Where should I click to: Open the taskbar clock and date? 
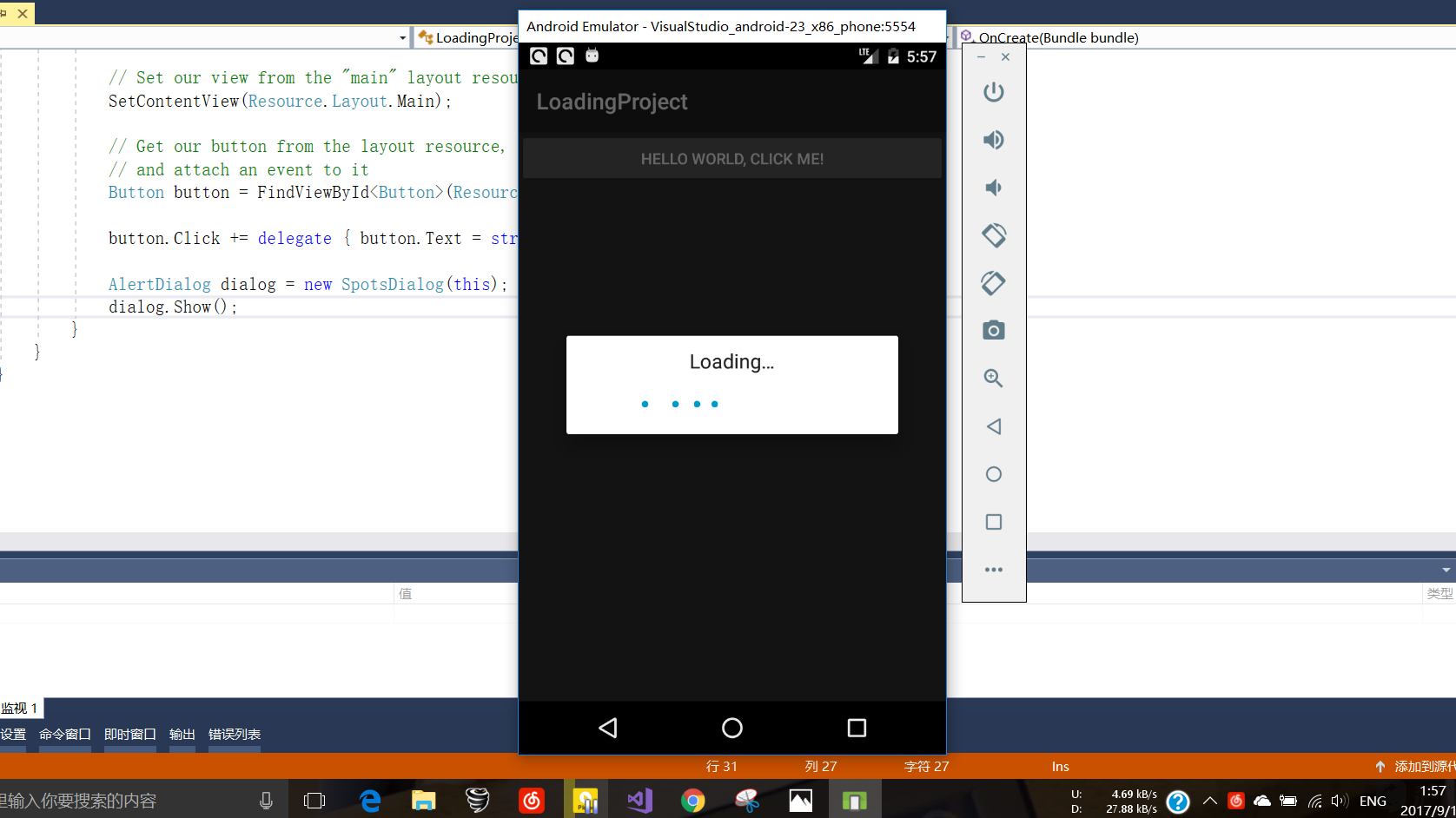[1429, 801]
